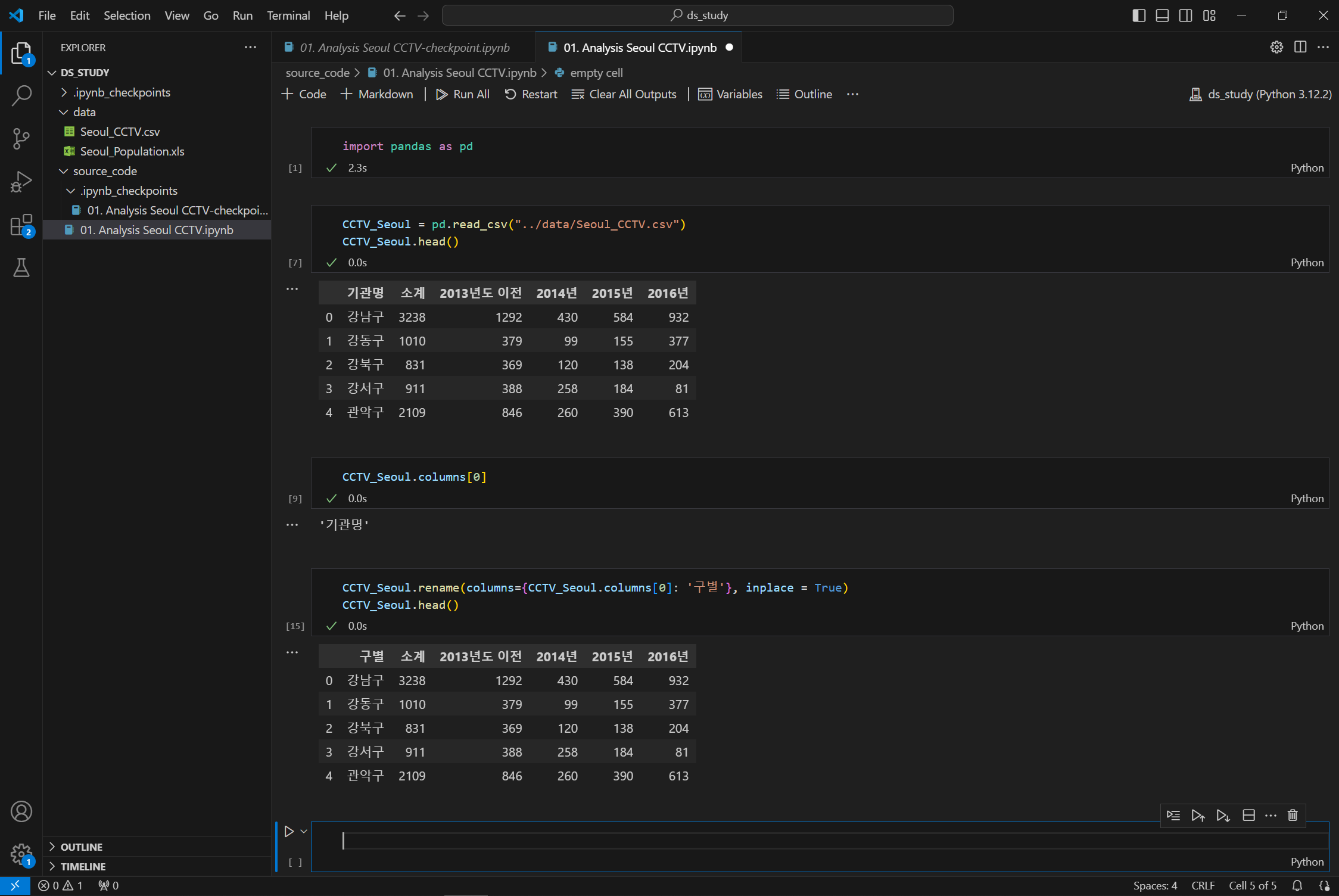Open ports forwarded status item

click(108, 886)
